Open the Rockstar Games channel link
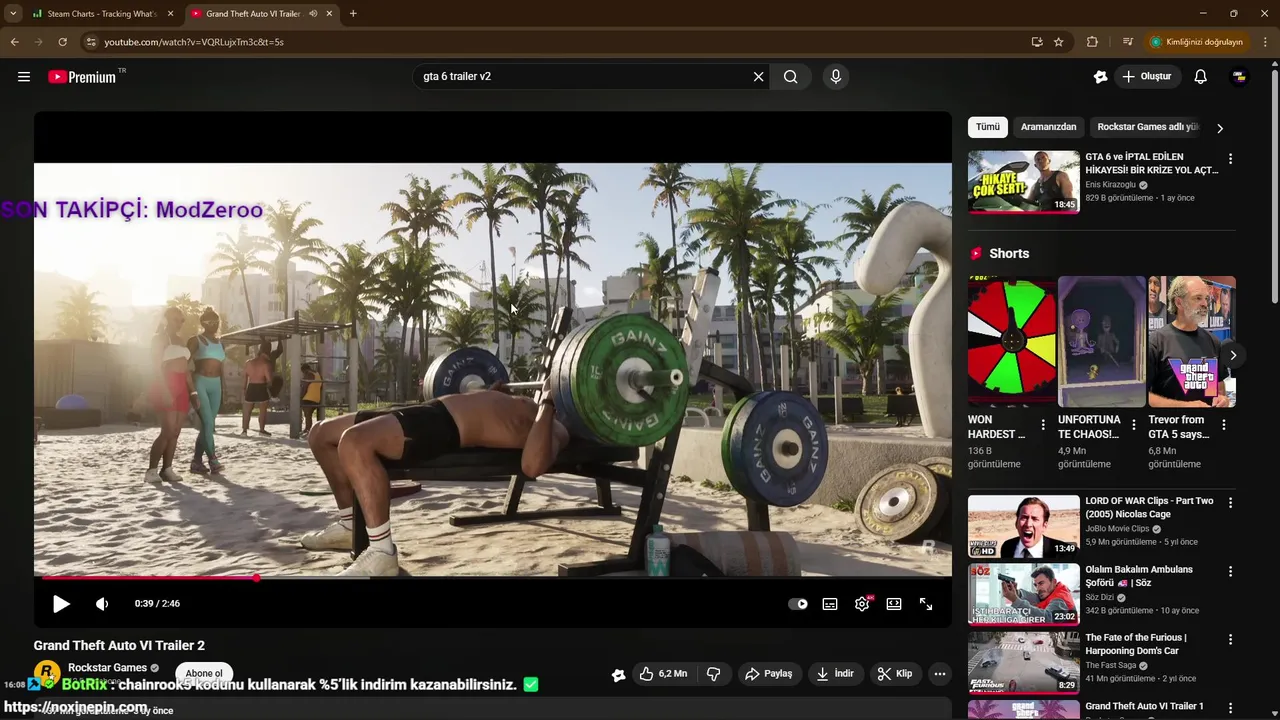Screen dimensions: 1280x720 pyautogui.click(x=108, y=667)
